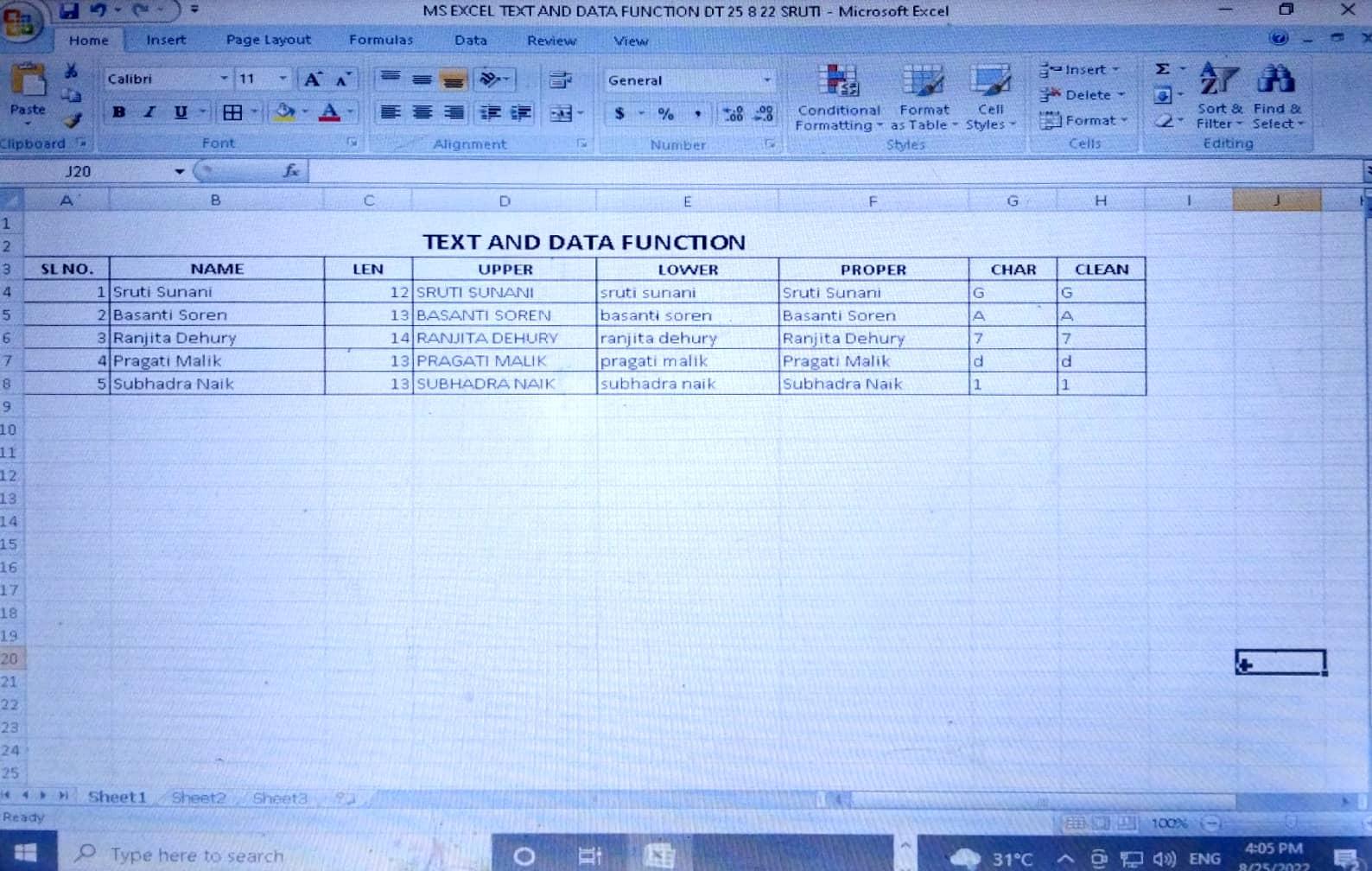Open the Page Layout ribbon tab
The width and height of the screenshot is (1372, 871).
click(268, 40)
